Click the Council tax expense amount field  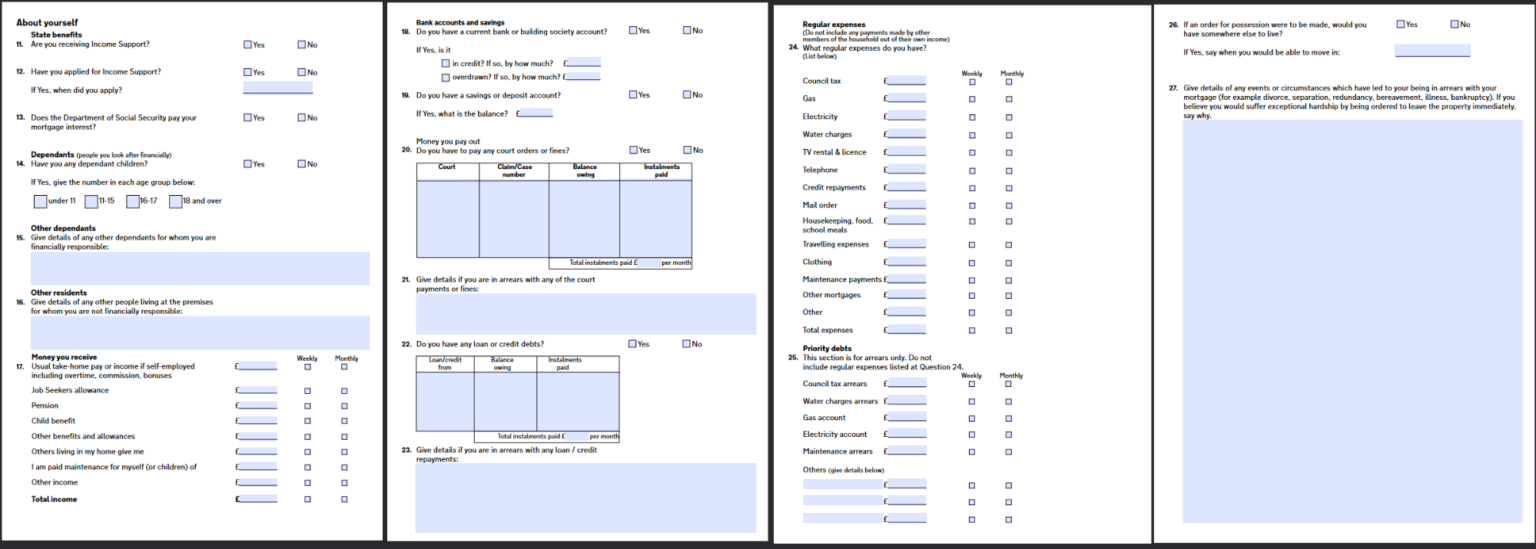pyautogui.click(x=906, y=81)
